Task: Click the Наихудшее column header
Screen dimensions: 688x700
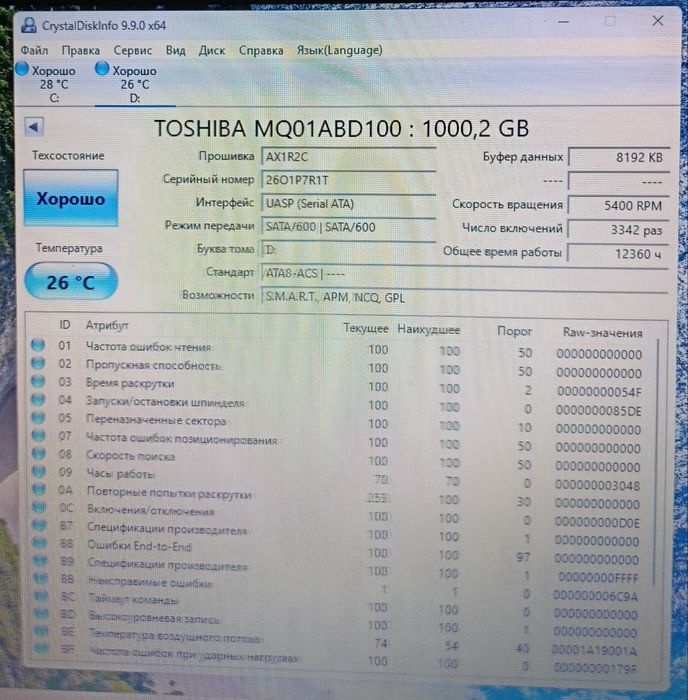Action: 428,329
